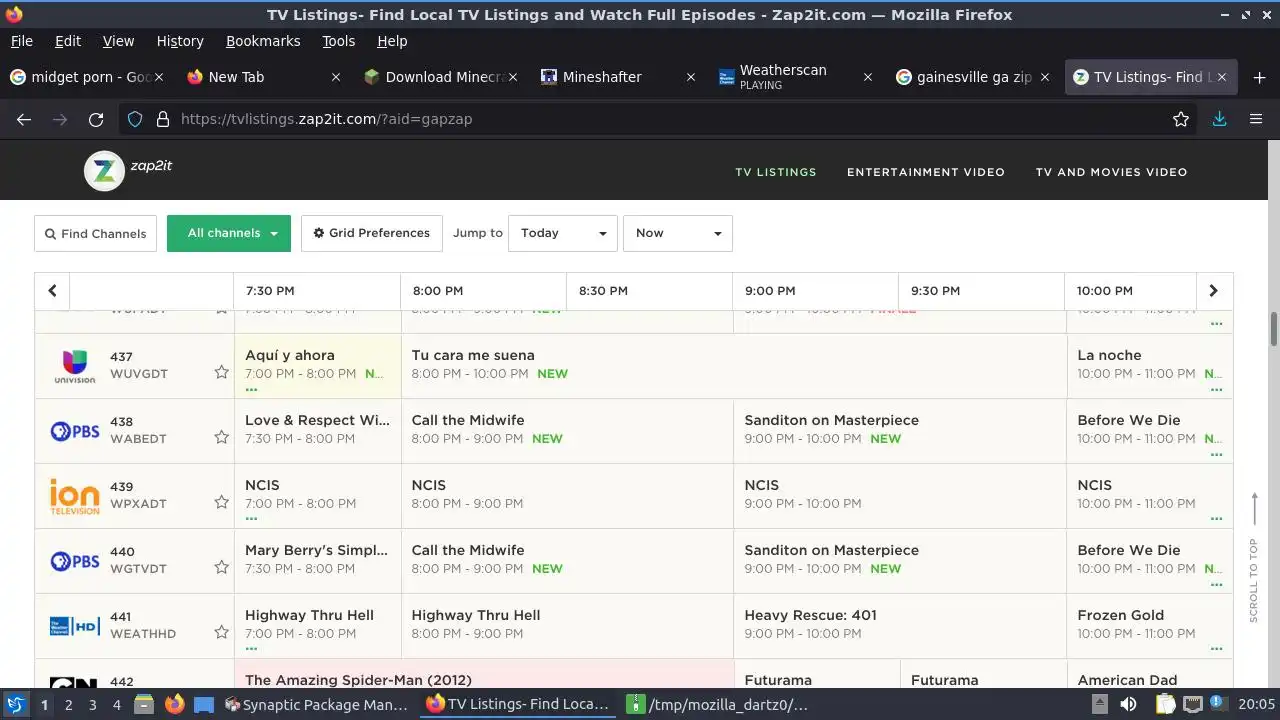Switch to the gainesville ga zip tab
The height and width of the screenshot is (720, 1280).
pyautogui.click(x=974, y=77)
